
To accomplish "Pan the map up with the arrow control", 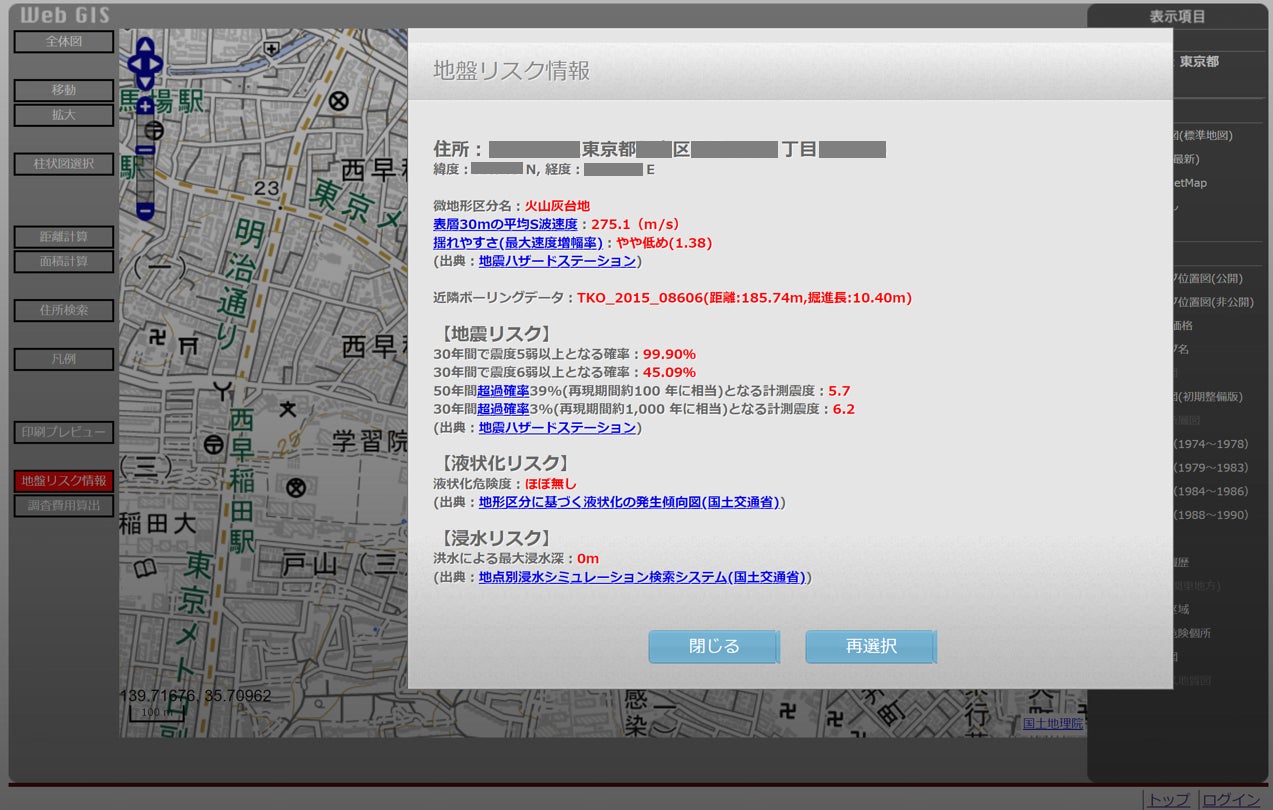I will coord(146,46).
